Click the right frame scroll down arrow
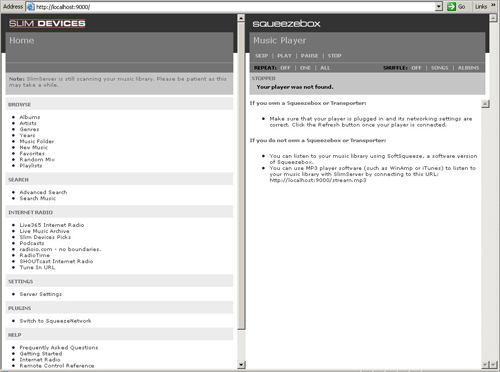500x372 pixels. click(x=493, y=364)
